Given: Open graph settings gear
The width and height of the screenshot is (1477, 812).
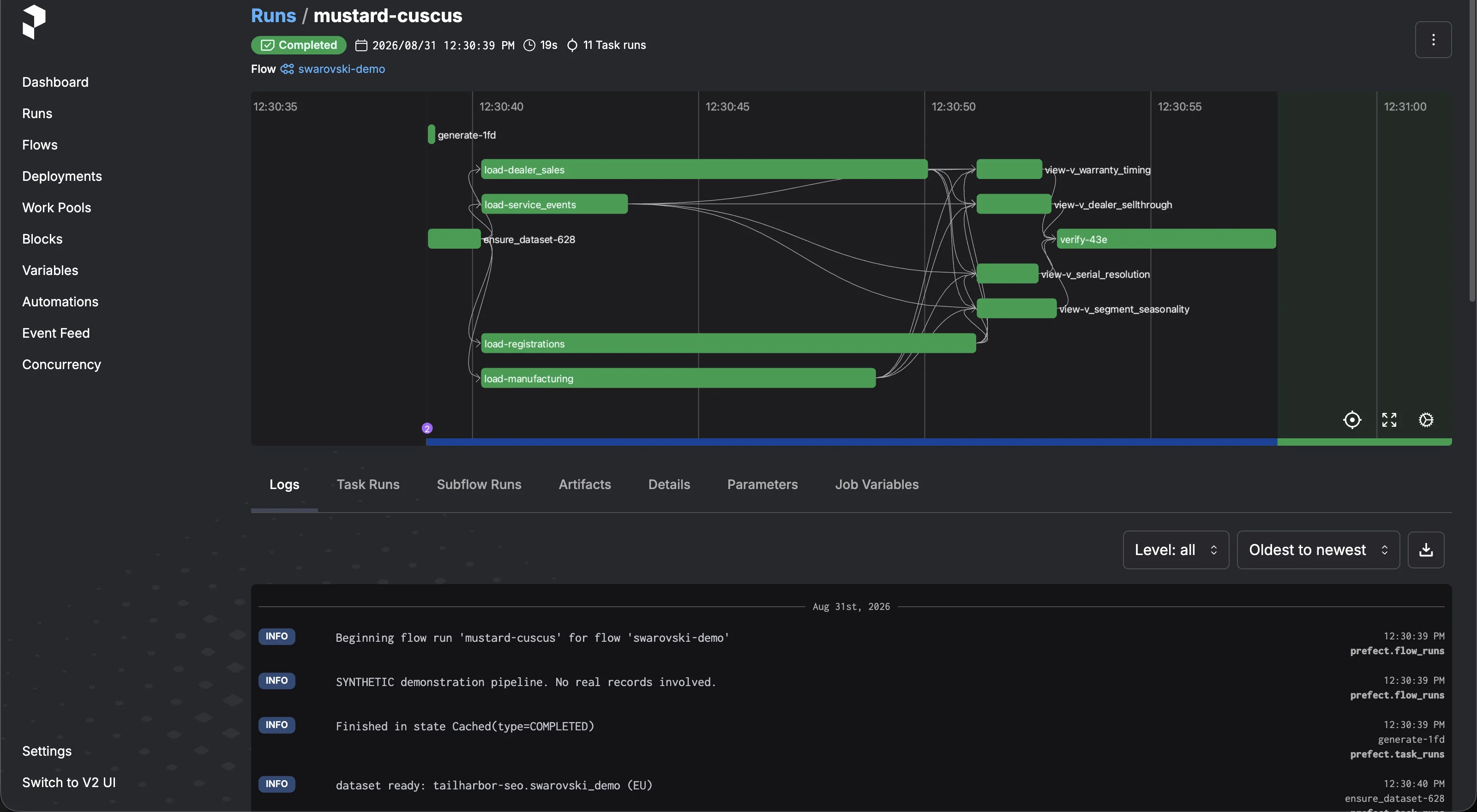Looking at the screenshot, I should pyautogui.click(x=1426, y=420).
